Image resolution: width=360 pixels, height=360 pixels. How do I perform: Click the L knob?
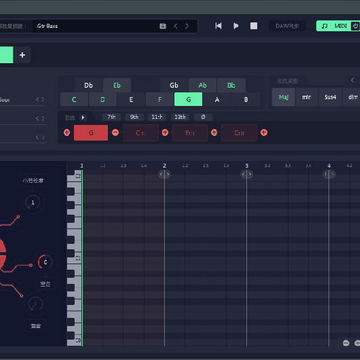click(33, 203)
